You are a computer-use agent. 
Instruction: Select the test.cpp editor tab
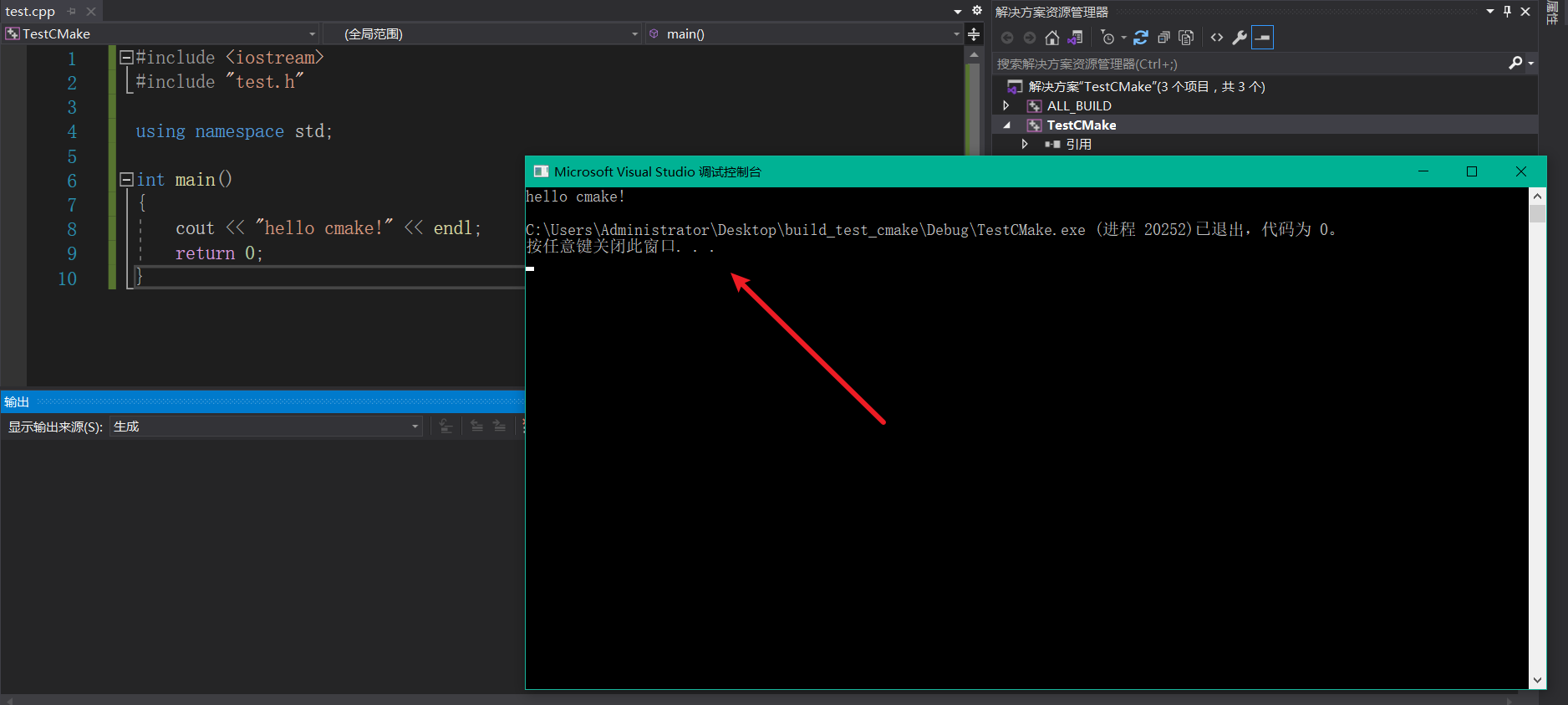click(30, 12)
